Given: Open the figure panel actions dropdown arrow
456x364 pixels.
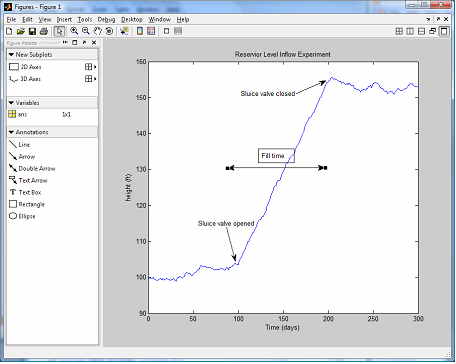Looking at the screenshot, I should (x=428, y=19).
